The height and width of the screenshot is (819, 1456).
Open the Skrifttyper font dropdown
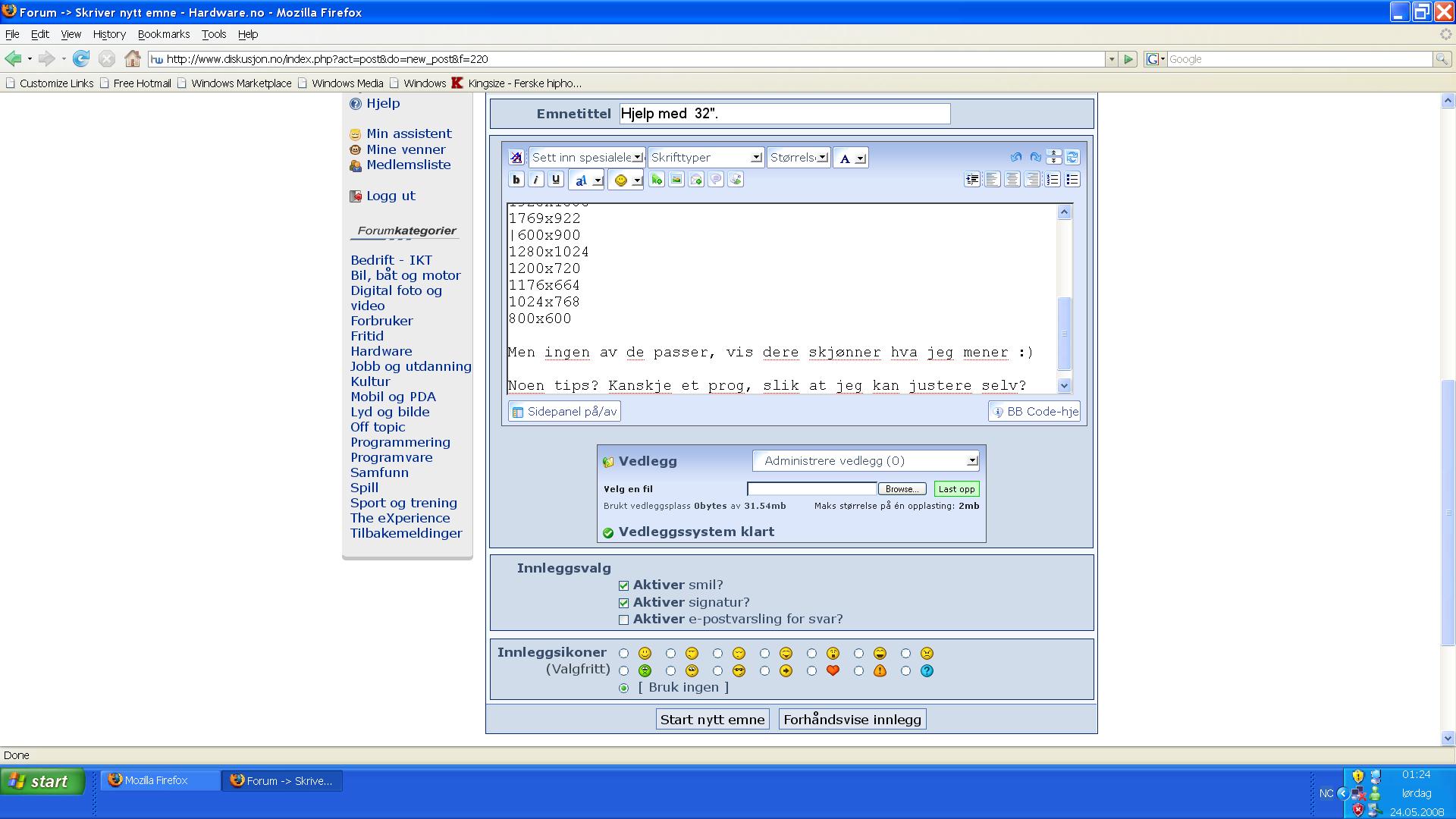tap(705, 157)
